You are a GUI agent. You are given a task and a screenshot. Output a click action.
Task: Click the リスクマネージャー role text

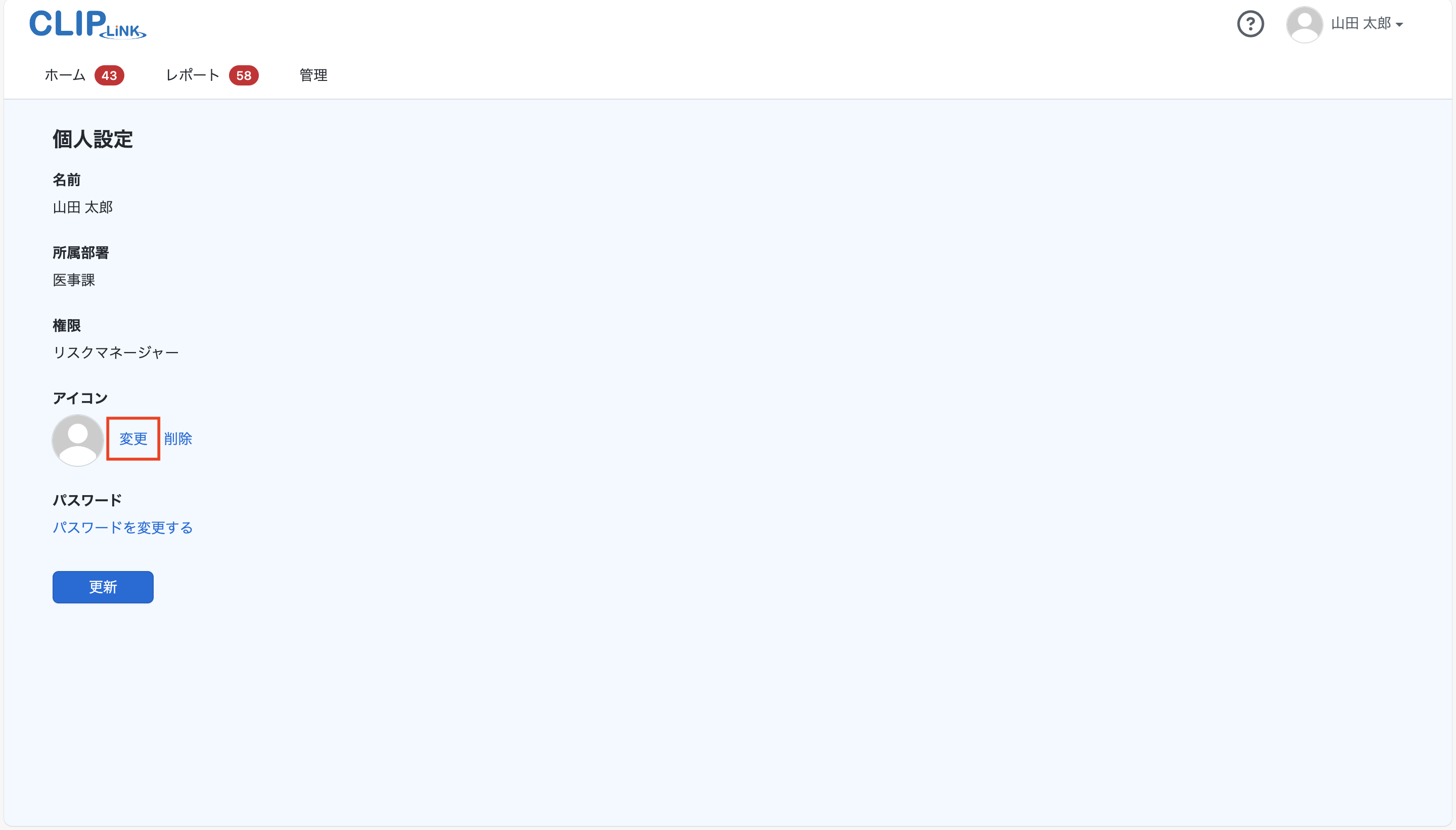pyautogui.click(x=116, y=353)
